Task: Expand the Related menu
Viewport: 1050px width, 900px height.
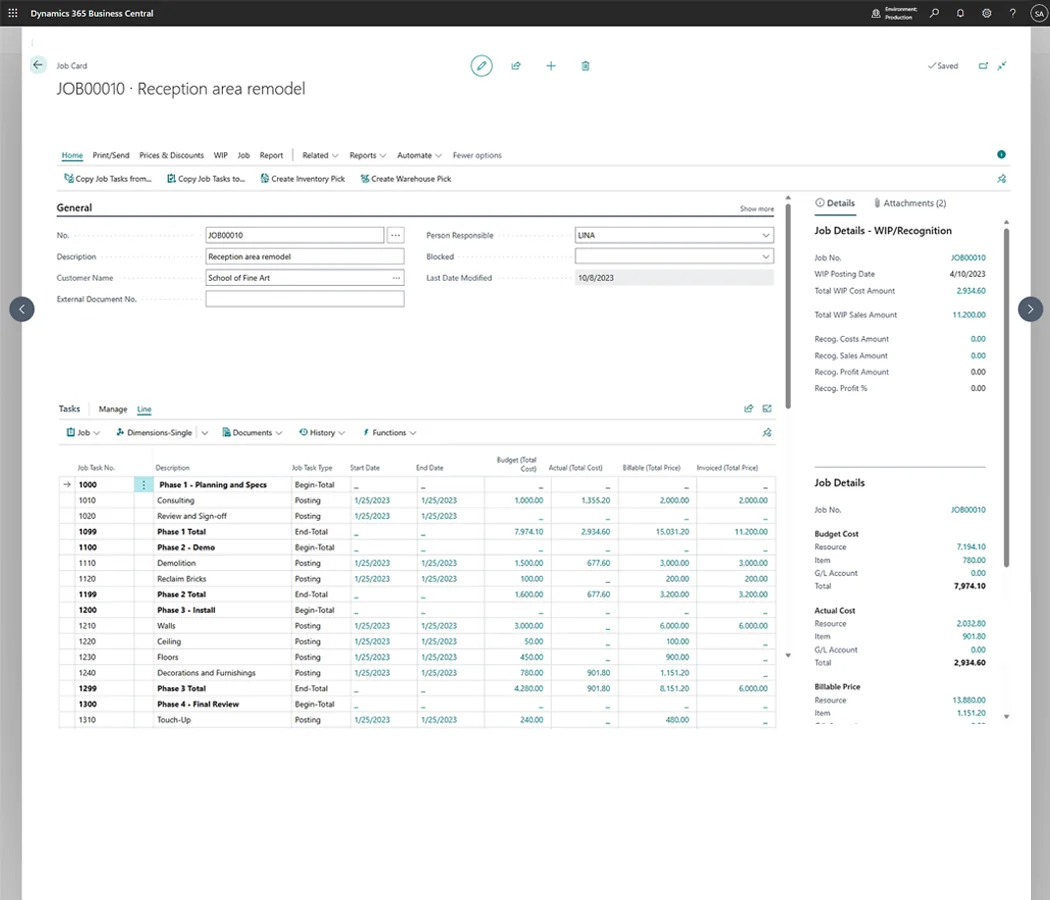Action: [x=320, y=155]
